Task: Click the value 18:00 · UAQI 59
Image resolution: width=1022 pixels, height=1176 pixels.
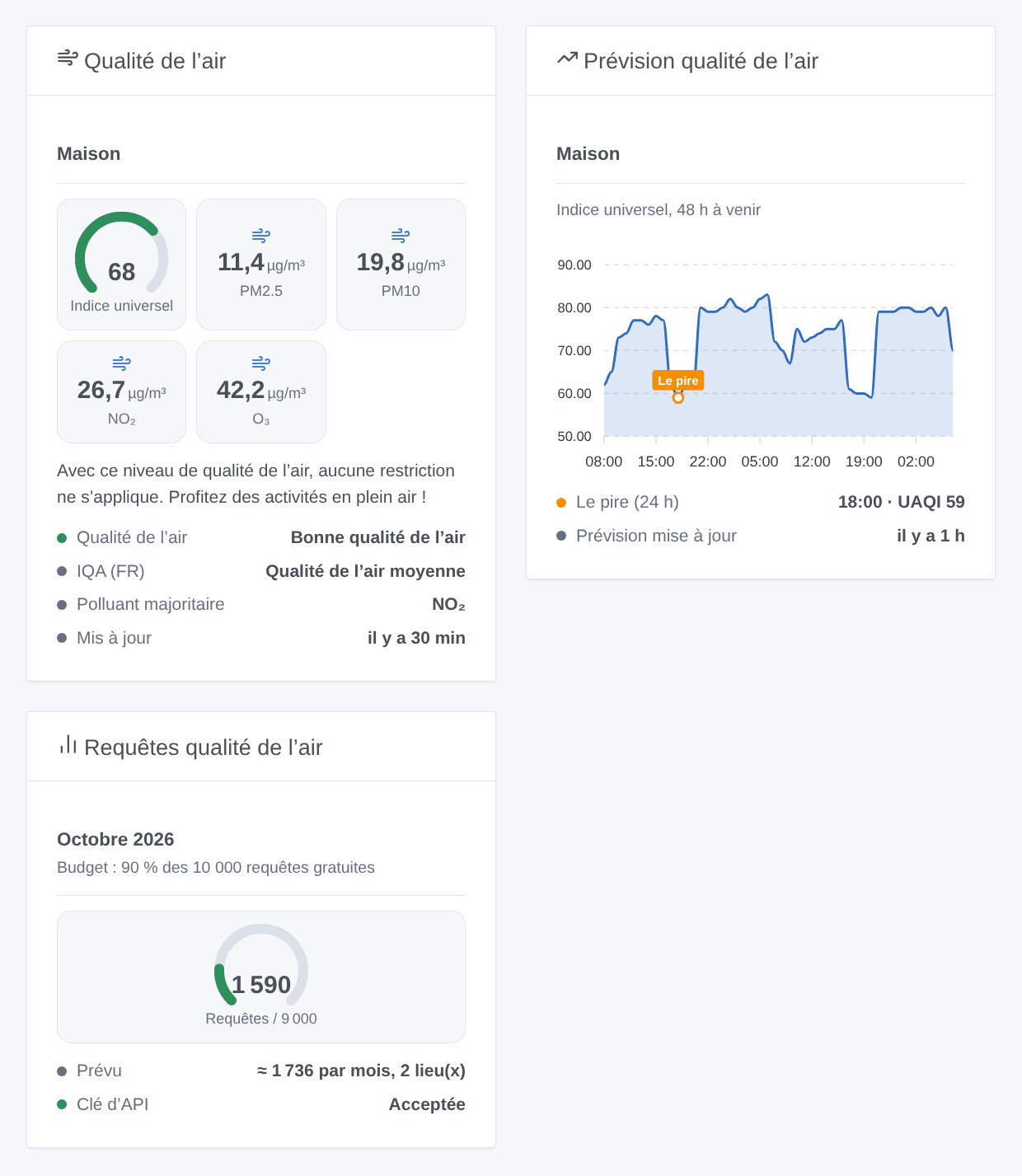Action: coord(902,502)
